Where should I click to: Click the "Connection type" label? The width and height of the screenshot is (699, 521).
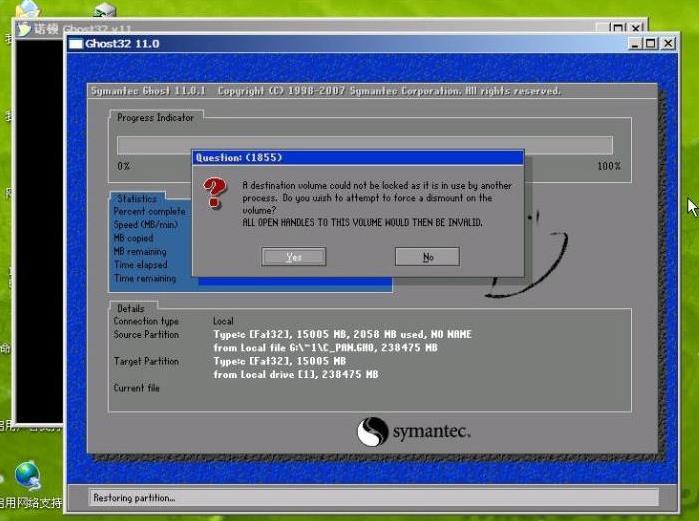[x=146, y=321]
